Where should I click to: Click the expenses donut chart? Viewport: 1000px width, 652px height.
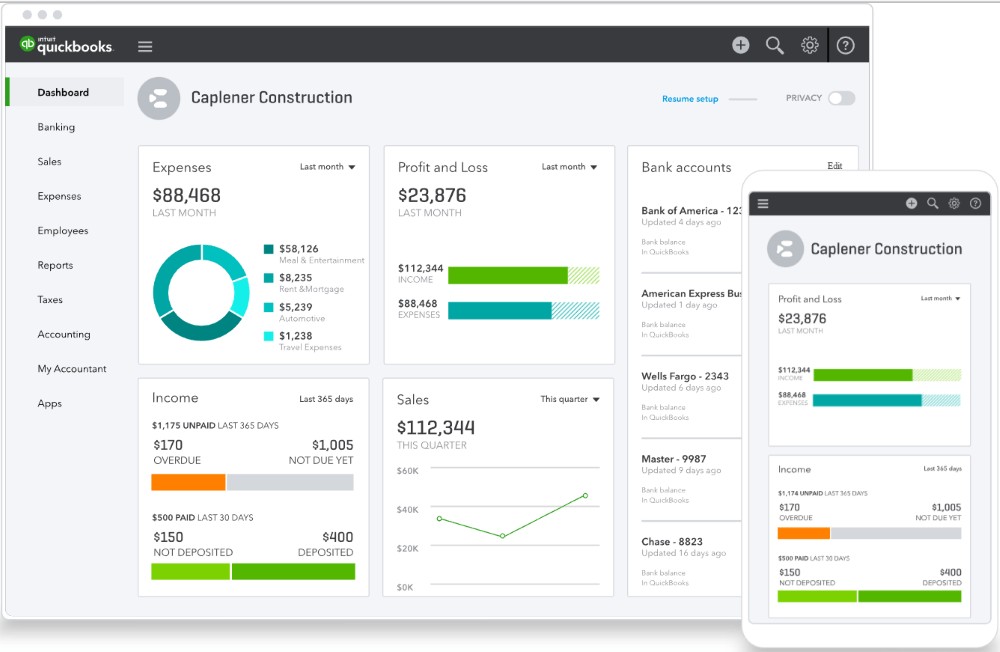tap(201, 292)
